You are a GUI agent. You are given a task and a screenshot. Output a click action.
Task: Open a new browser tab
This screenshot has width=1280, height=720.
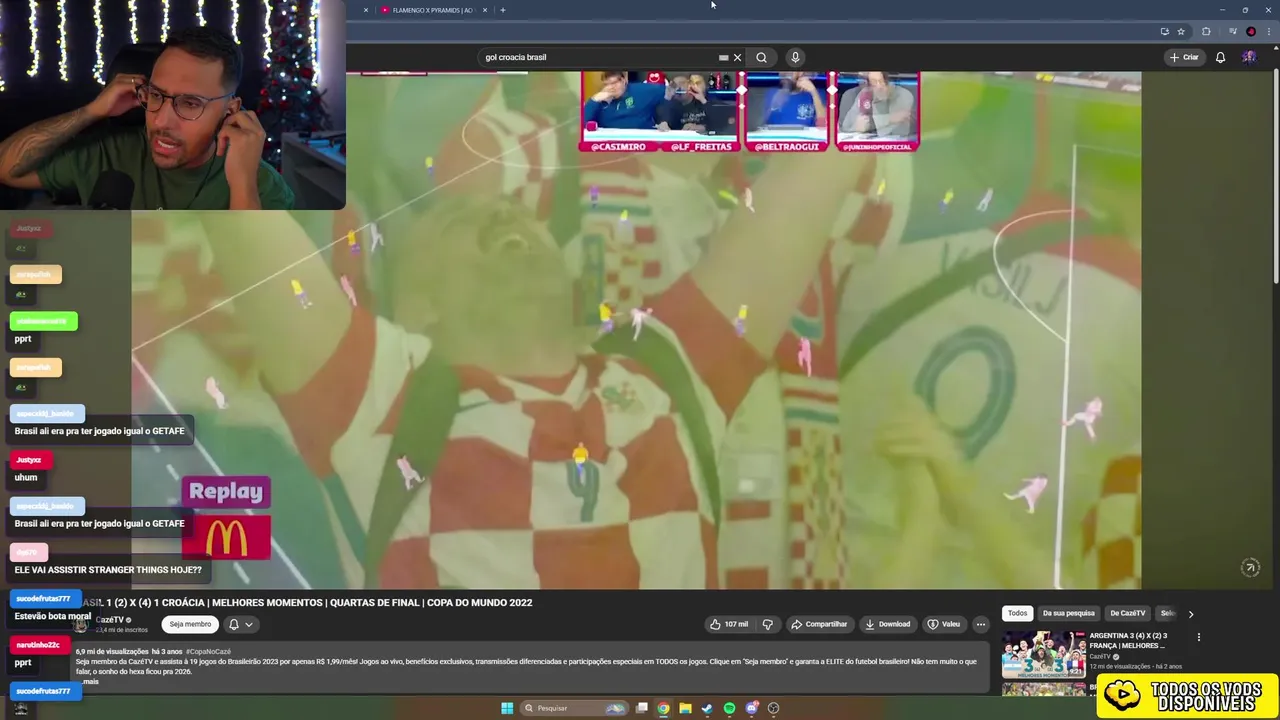pos(503,10)
